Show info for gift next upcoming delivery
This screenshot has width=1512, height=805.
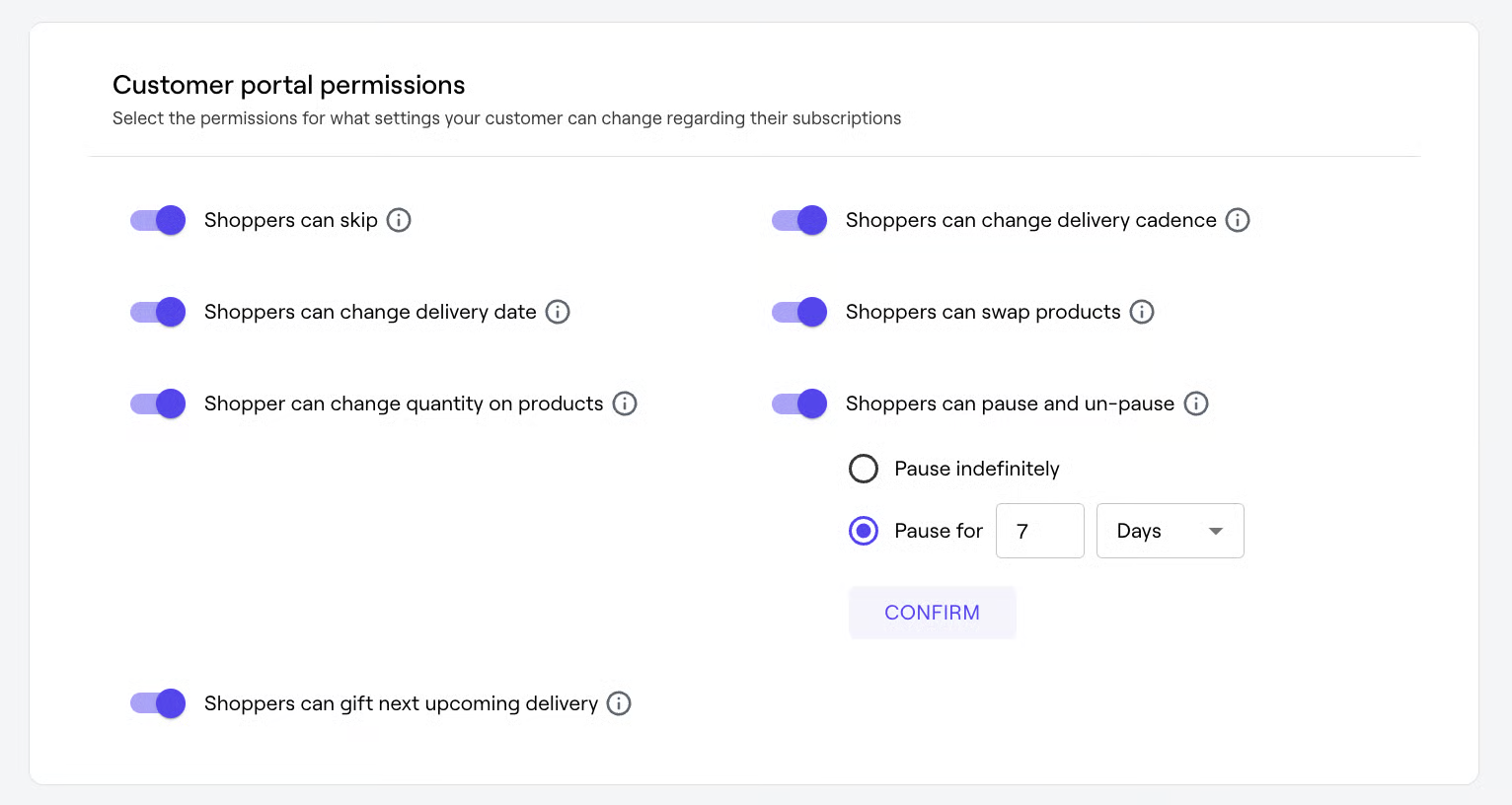619,703
